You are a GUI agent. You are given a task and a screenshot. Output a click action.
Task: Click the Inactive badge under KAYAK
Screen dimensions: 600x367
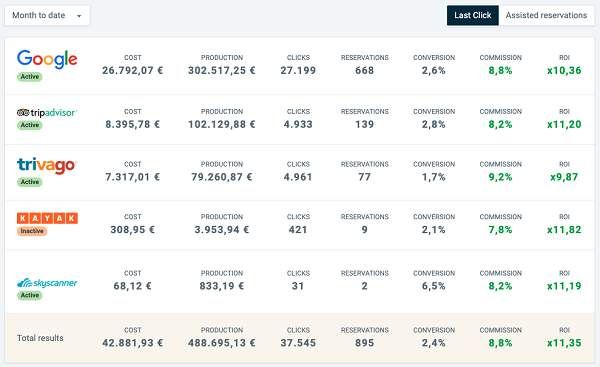(x=32, y=231)
